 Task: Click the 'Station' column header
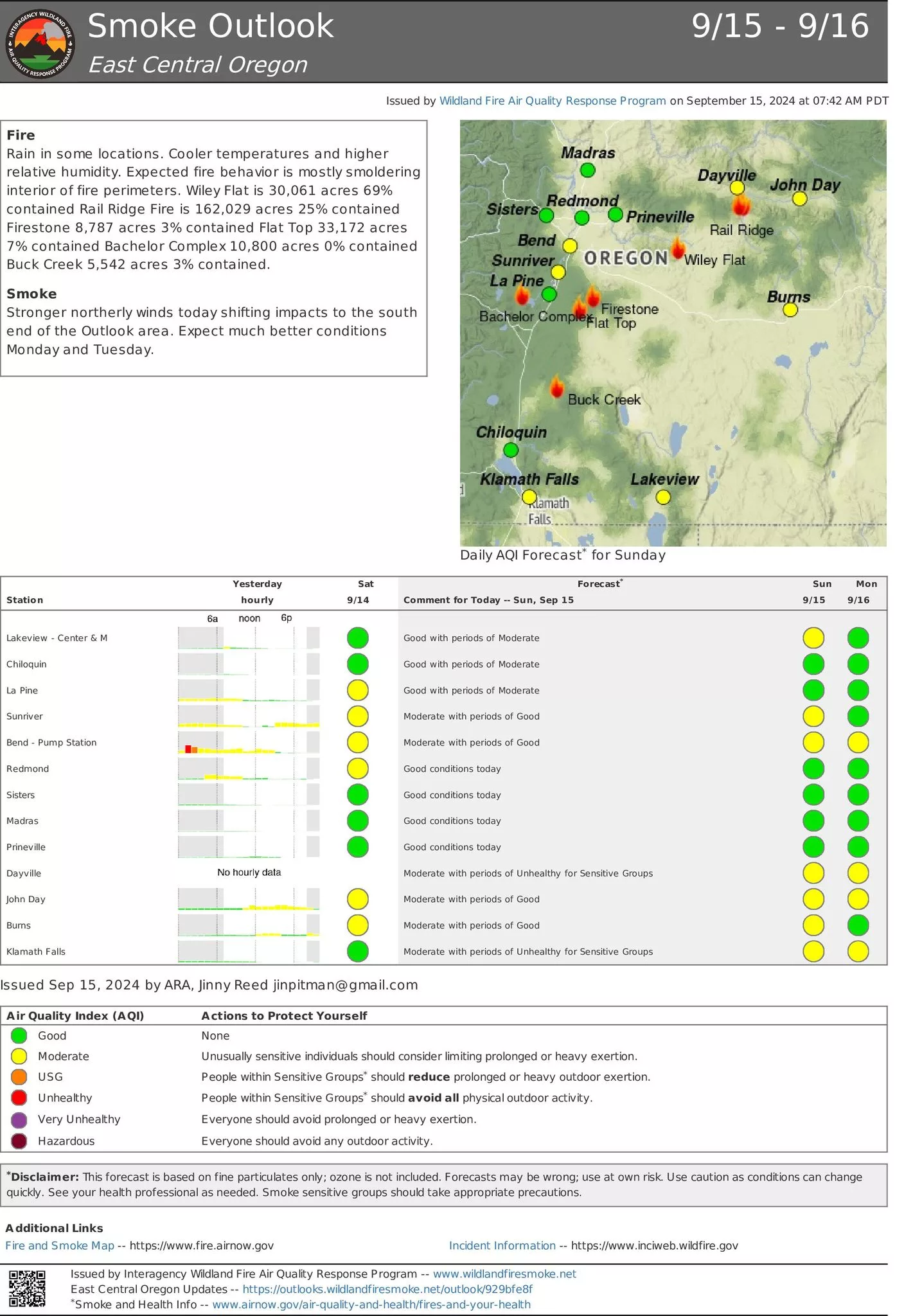point(25,600)
